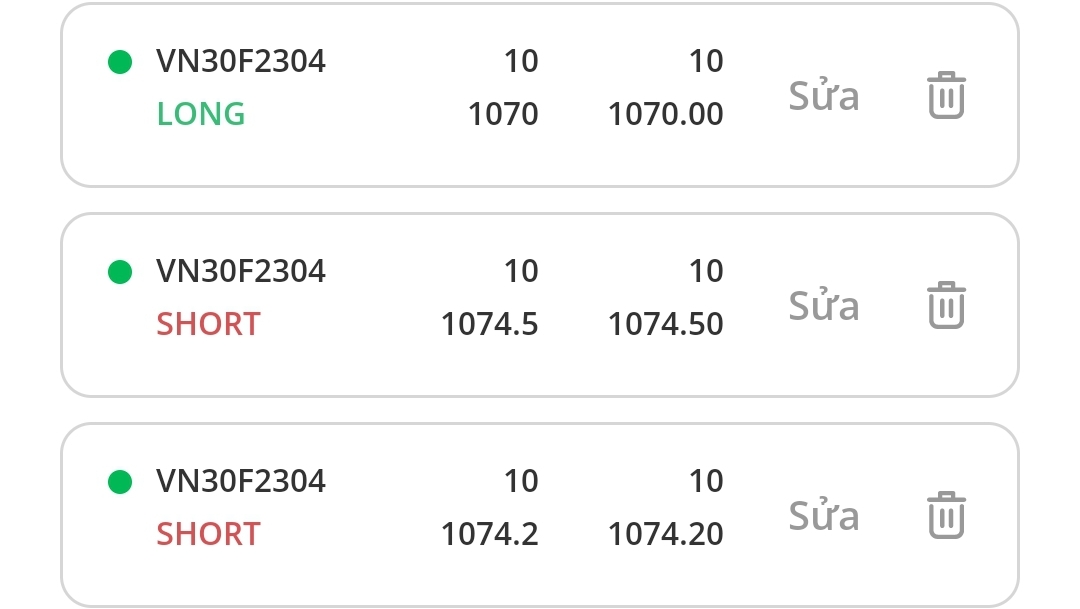Click the green LONG label
The image size is (1080, 609).
coord(201,114)
